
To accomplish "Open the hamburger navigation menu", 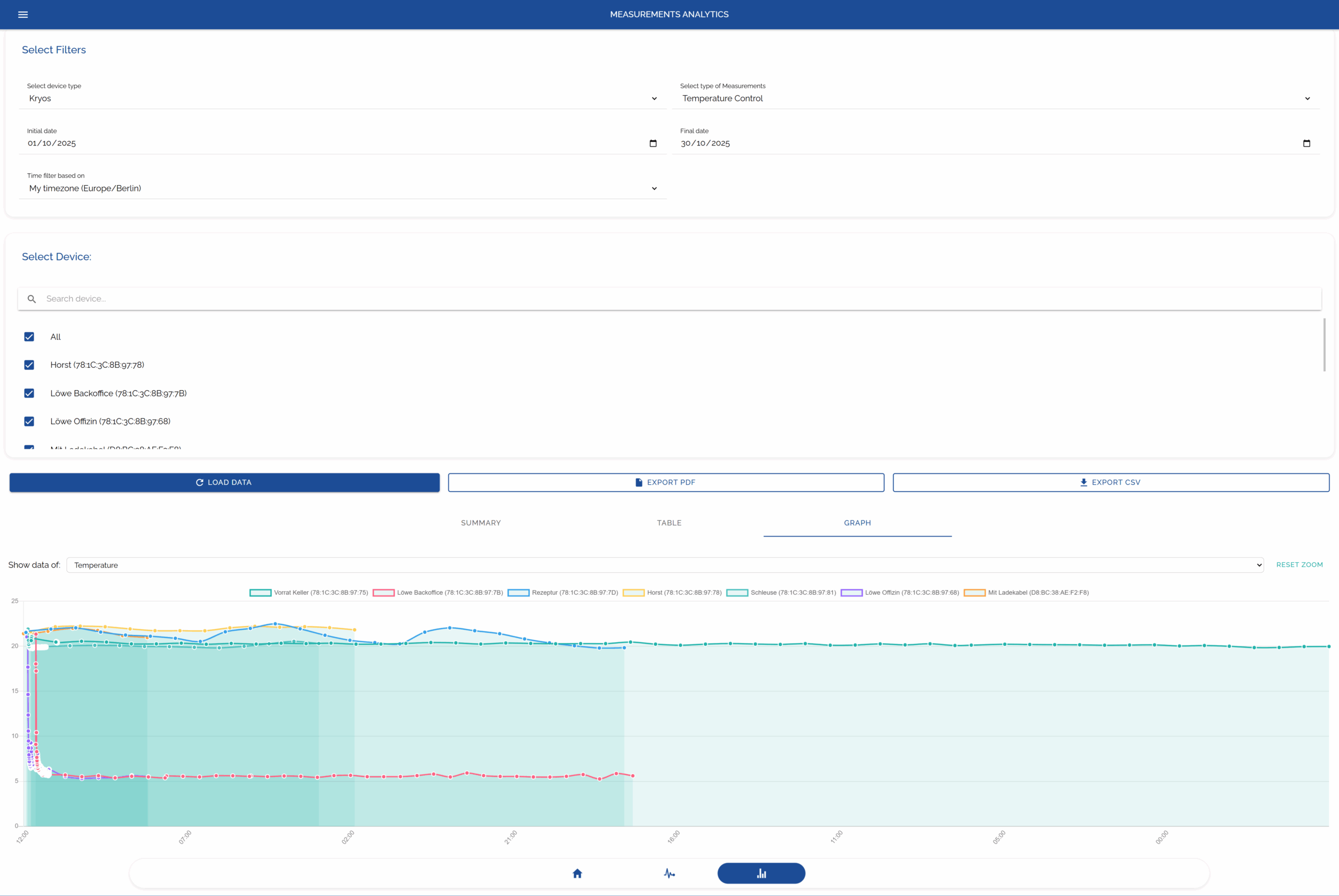I will pos(23,14).
